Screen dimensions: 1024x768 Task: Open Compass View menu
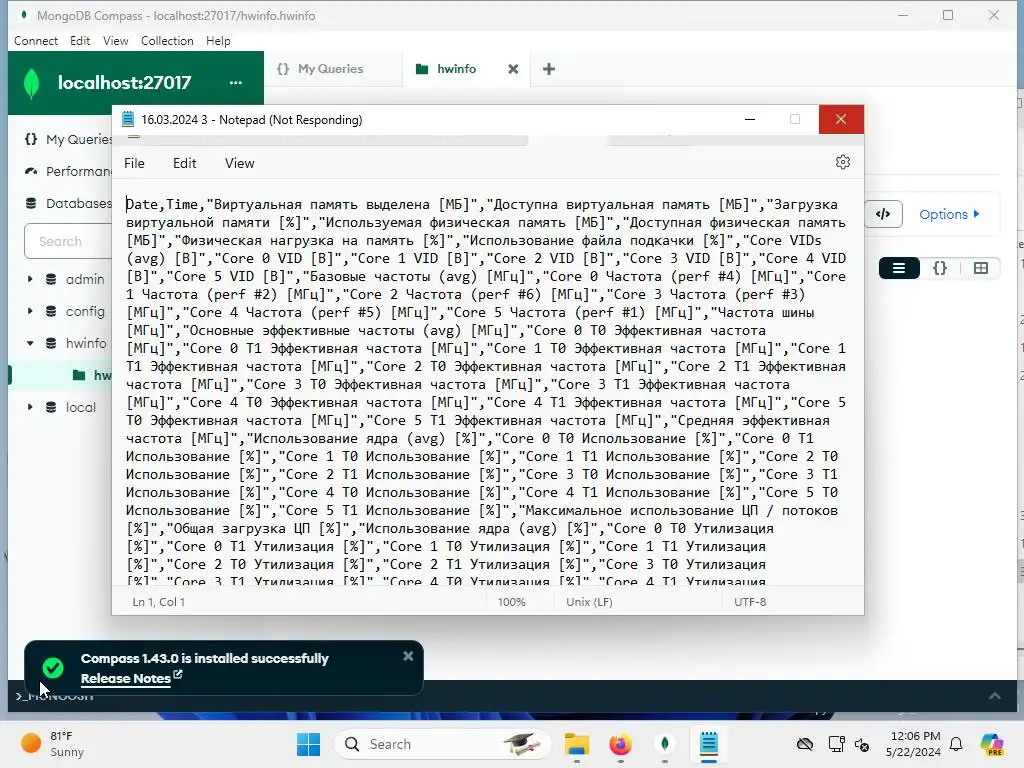pyautogui.click(x=116, y=40)
